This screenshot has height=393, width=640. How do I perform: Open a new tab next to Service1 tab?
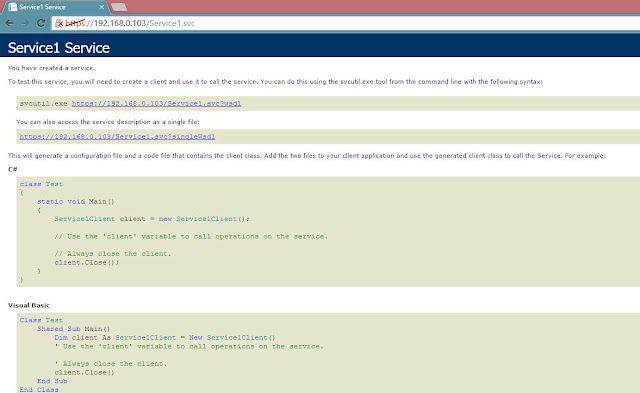pyautogui.click(x=119, y=7)
